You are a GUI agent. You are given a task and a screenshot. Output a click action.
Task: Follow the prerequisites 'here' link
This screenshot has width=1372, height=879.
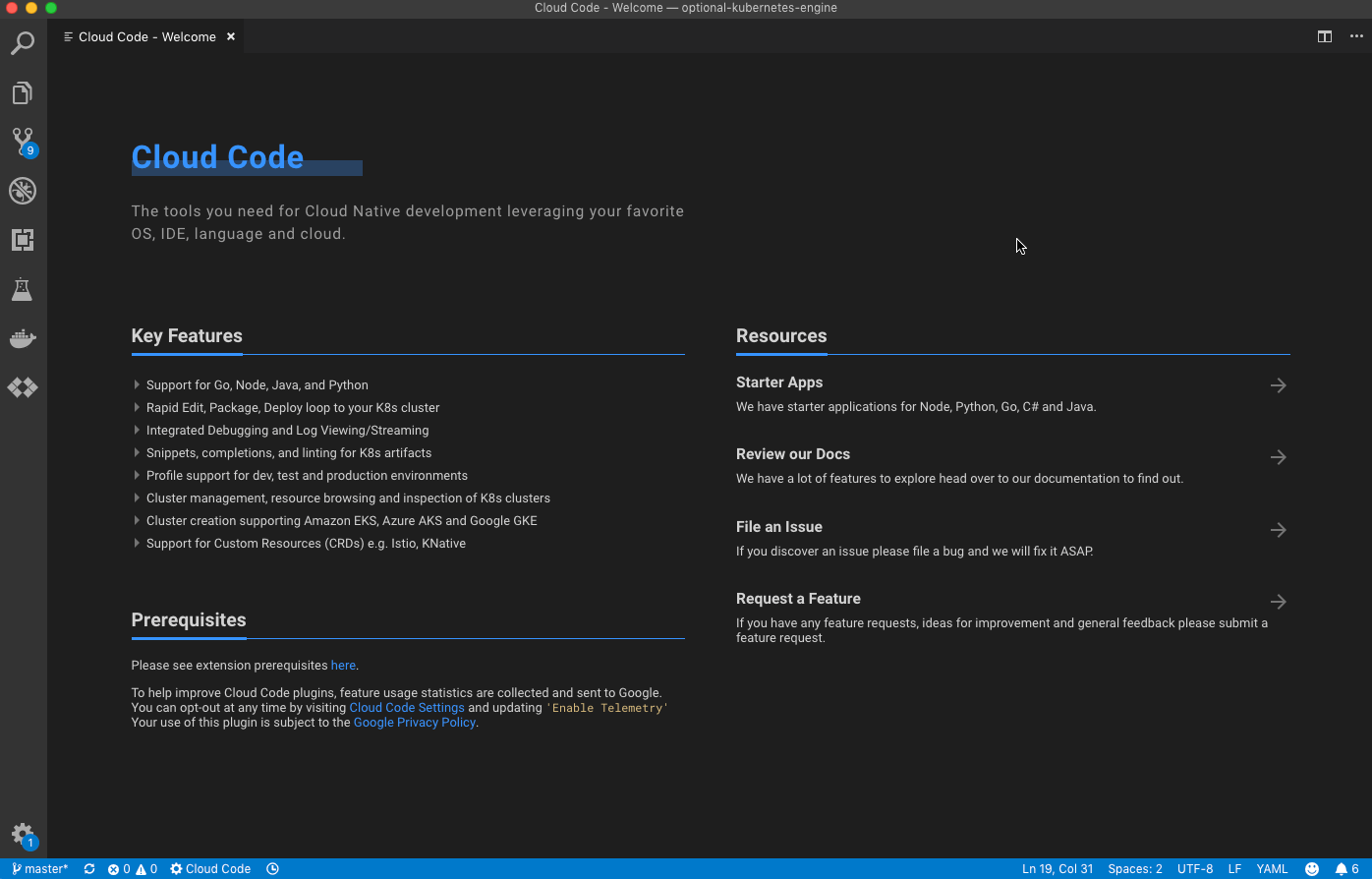[343, 666]
